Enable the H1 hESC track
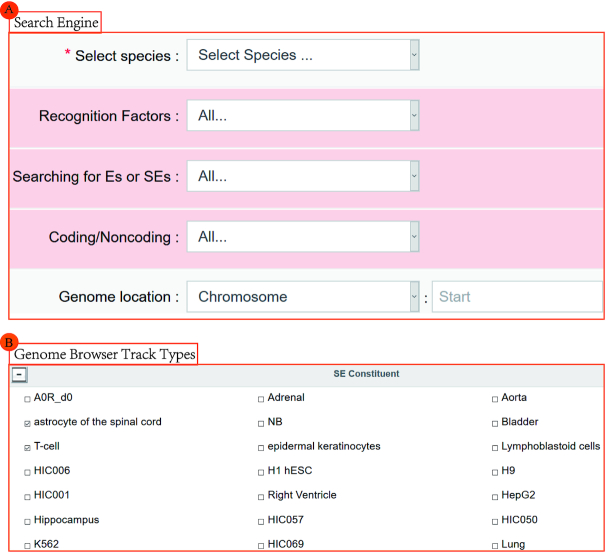606x553 pixels. point(262,471)
